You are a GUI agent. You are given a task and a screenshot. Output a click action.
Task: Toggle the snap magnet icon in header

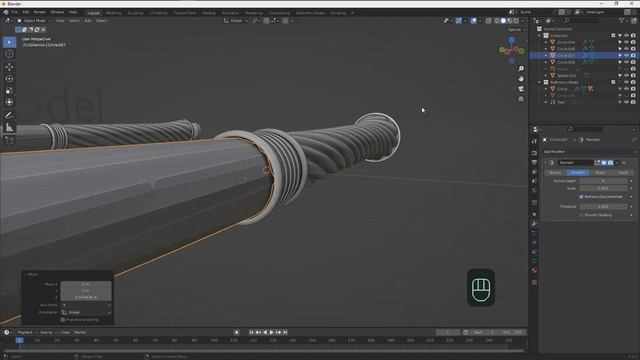(x=266, y=20)
